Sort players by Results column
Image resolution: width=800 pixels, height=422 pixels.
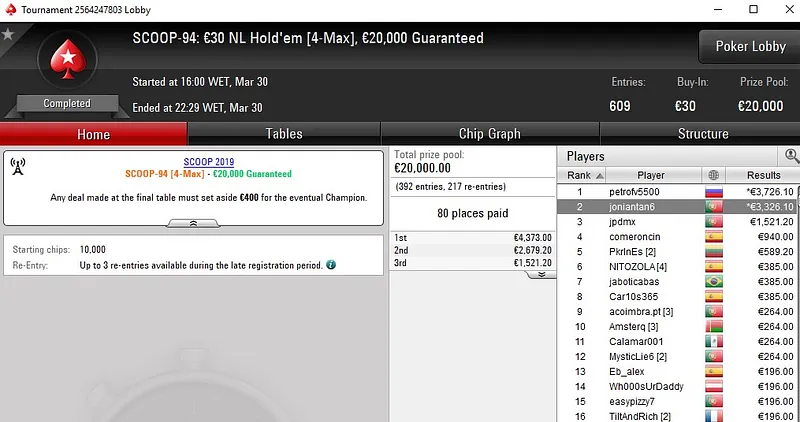click(x=757, y=175)
